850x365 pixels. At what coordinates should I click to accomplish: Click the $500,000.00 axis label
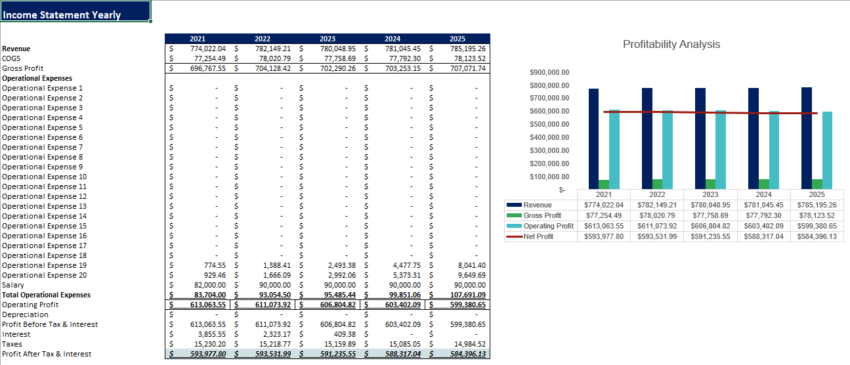[x=549, y=124]
